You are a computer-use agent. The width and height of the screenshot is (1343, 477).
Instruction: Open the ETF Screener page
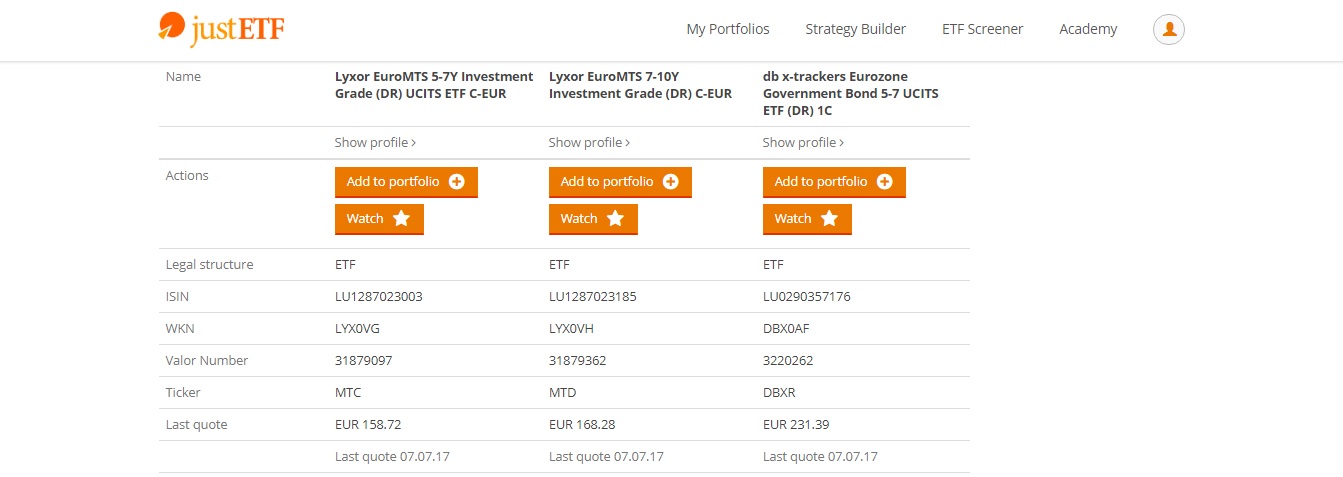tap(982, 29)
